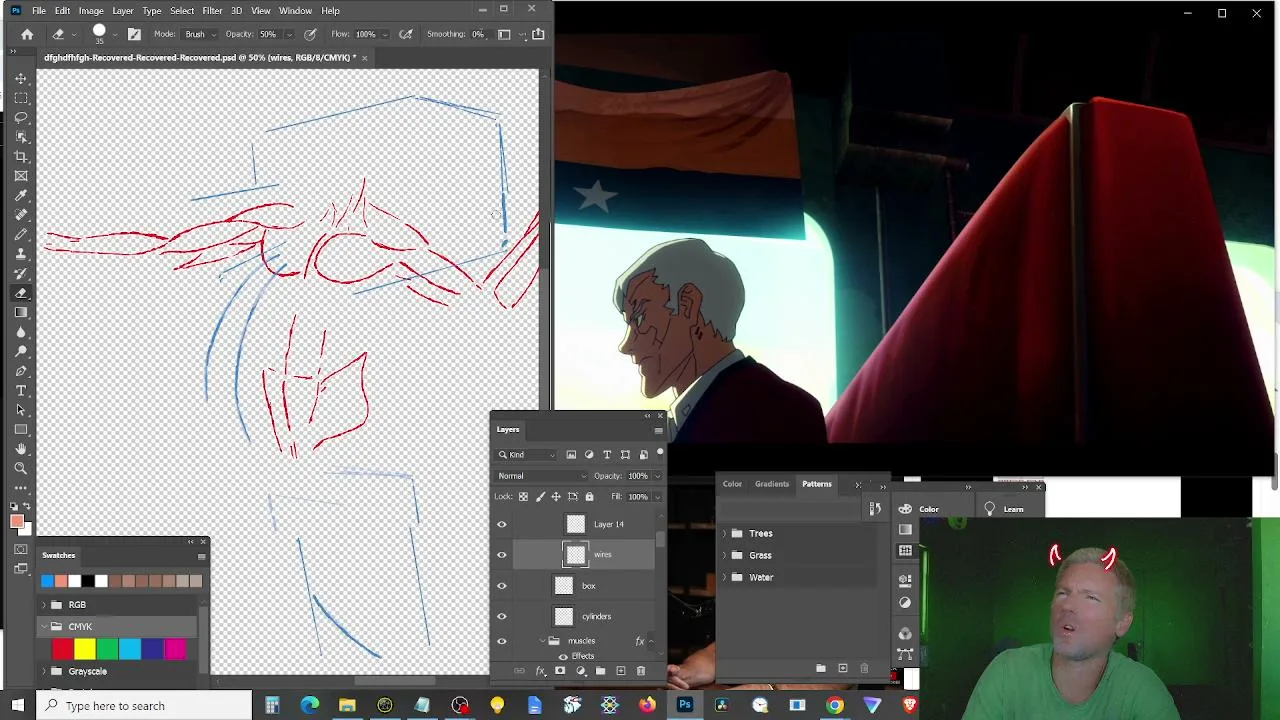Open the Image menu

click(x=91, y=11)
